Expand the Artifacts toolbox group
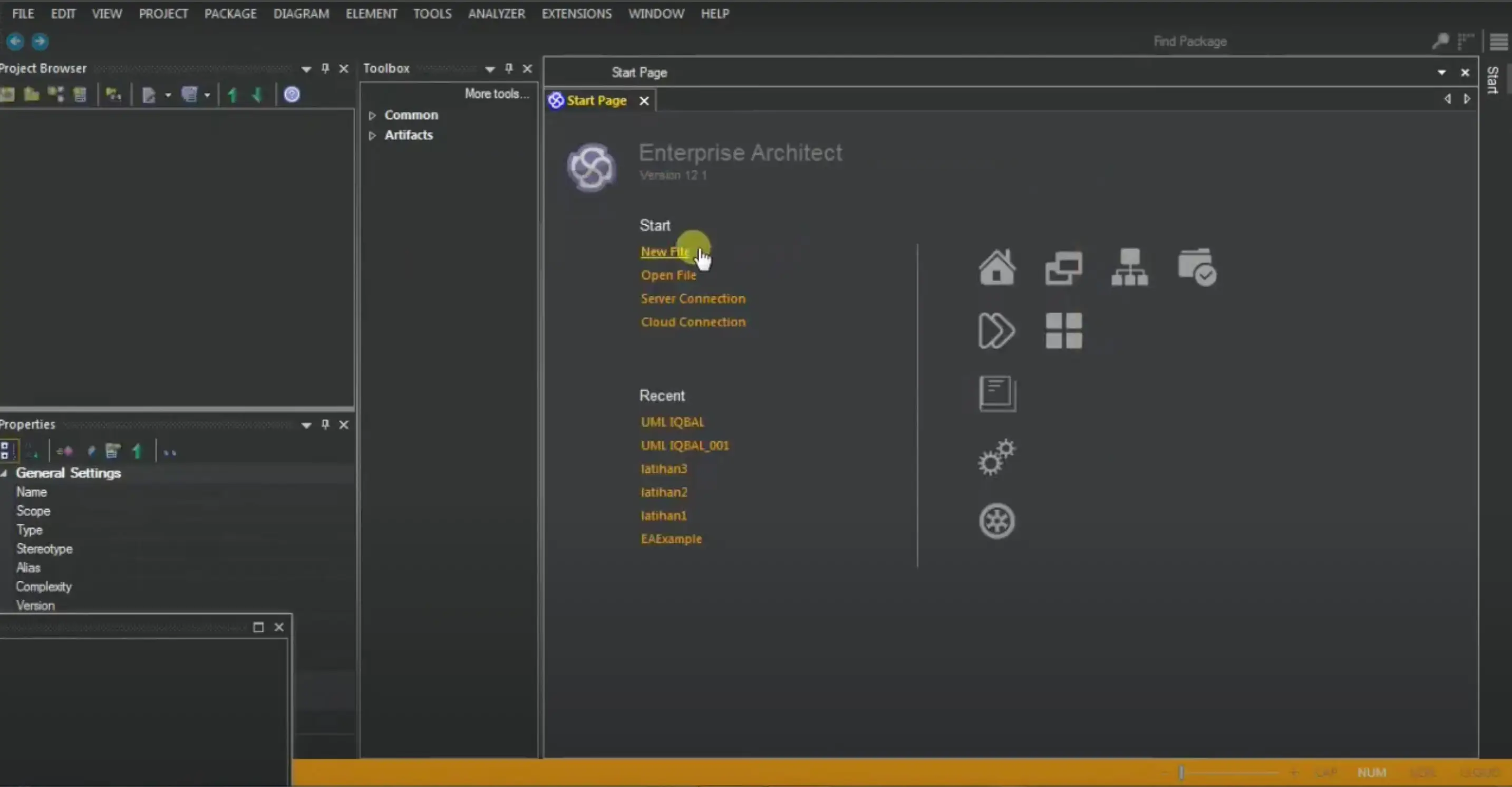Screen dimensions: 1512x787 click(x=372, y=136)
